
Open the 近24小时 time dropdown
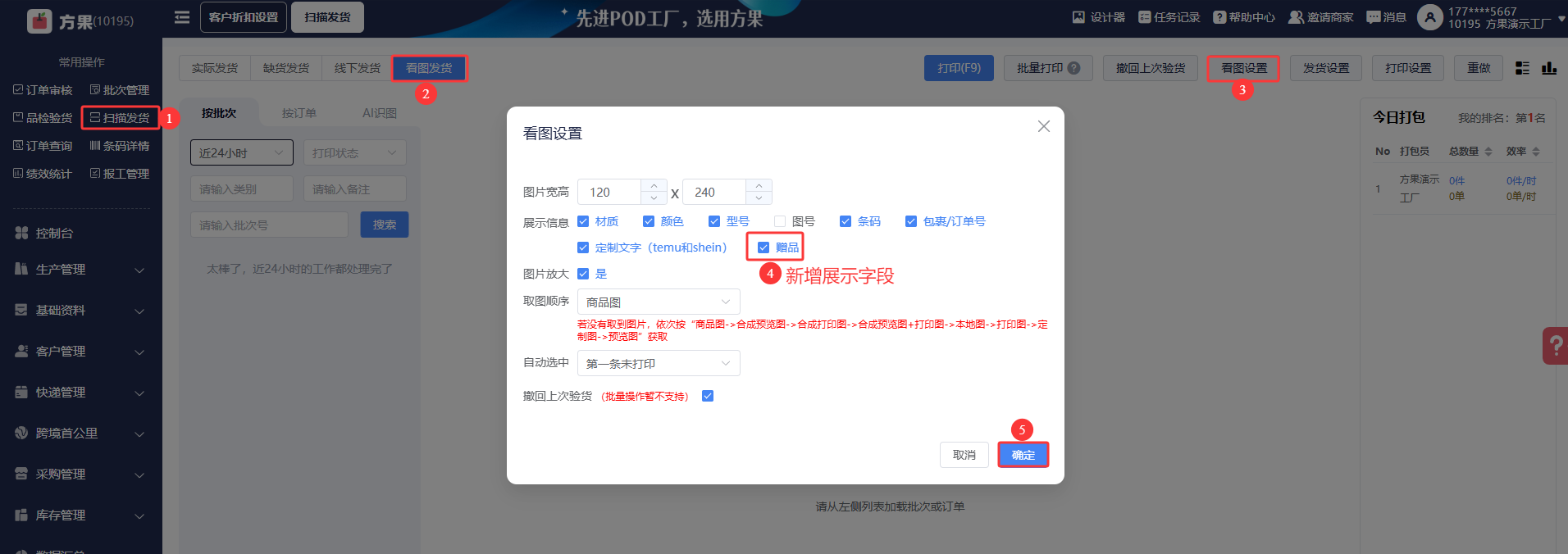[242, 152]
